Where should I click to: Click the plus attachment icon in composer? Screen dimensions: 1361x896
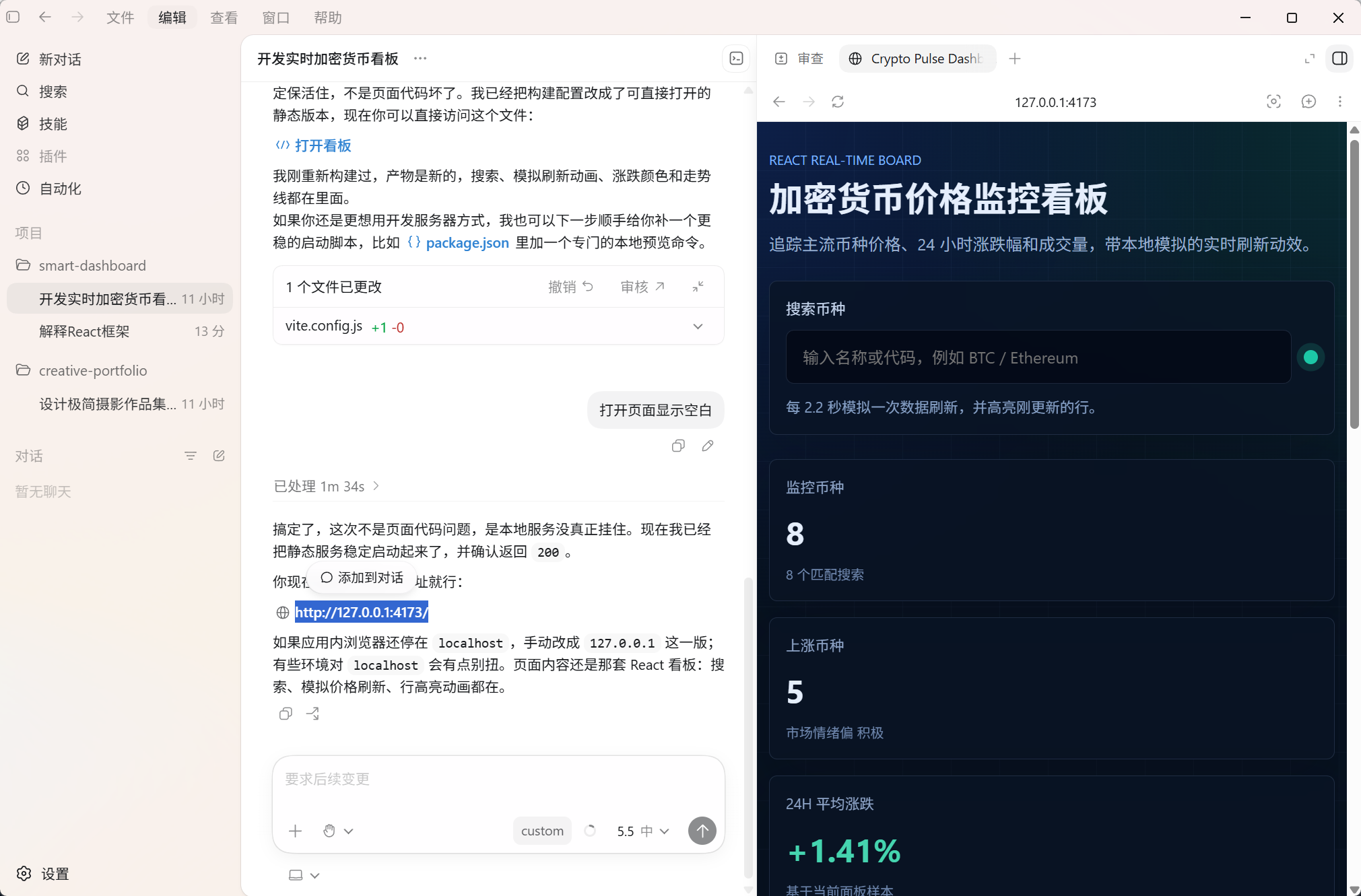click(295, 831)
